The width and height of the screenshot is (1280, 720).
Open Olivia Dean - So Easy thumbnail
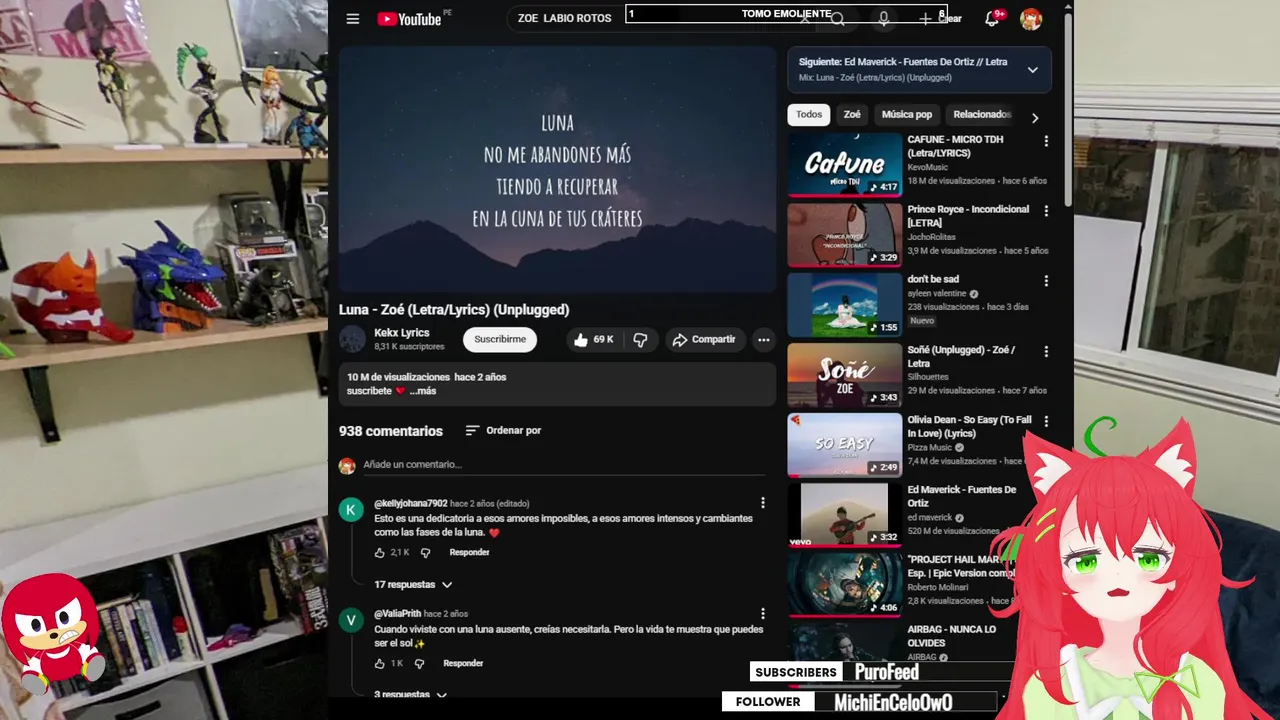tap(844, 445)
